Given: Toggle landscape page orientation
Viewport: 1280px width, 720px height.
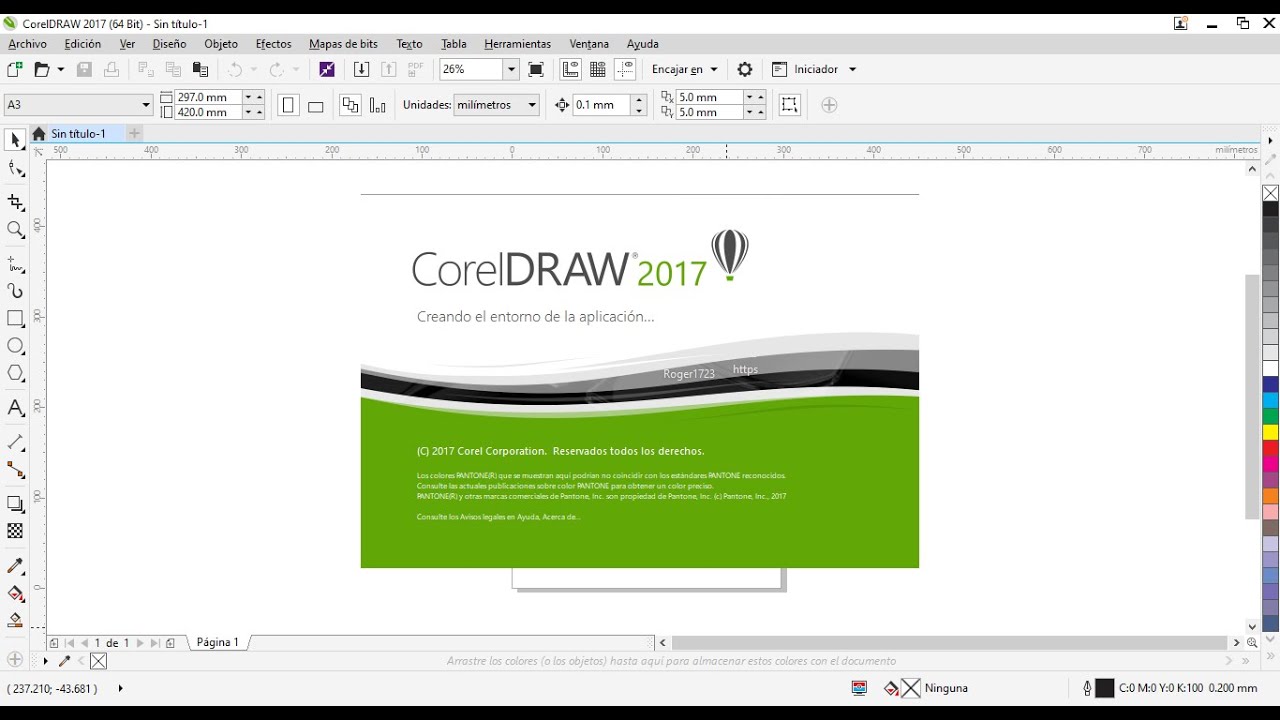Looking at the screenshot, I should click(x=315, y=105).
